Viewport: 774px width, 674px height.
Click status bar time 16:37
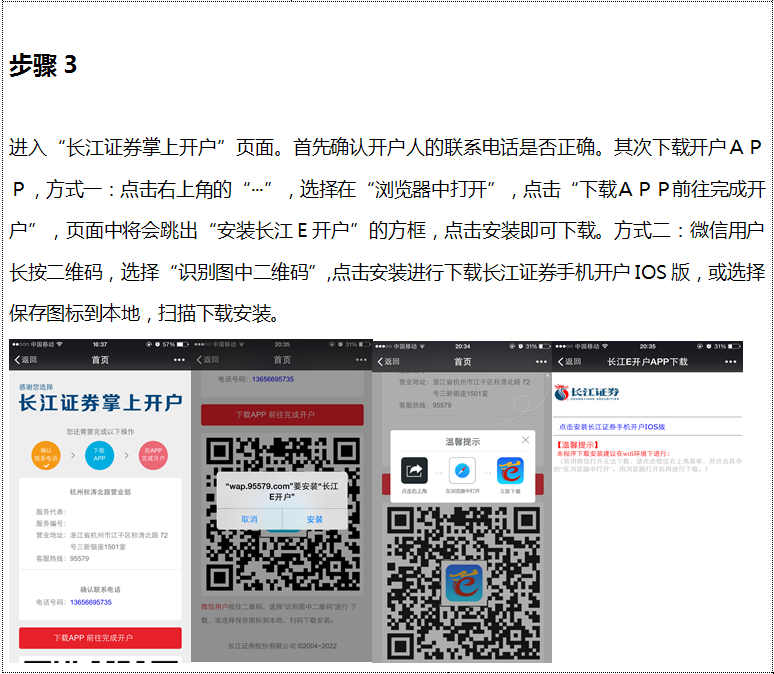pos(100,344)
